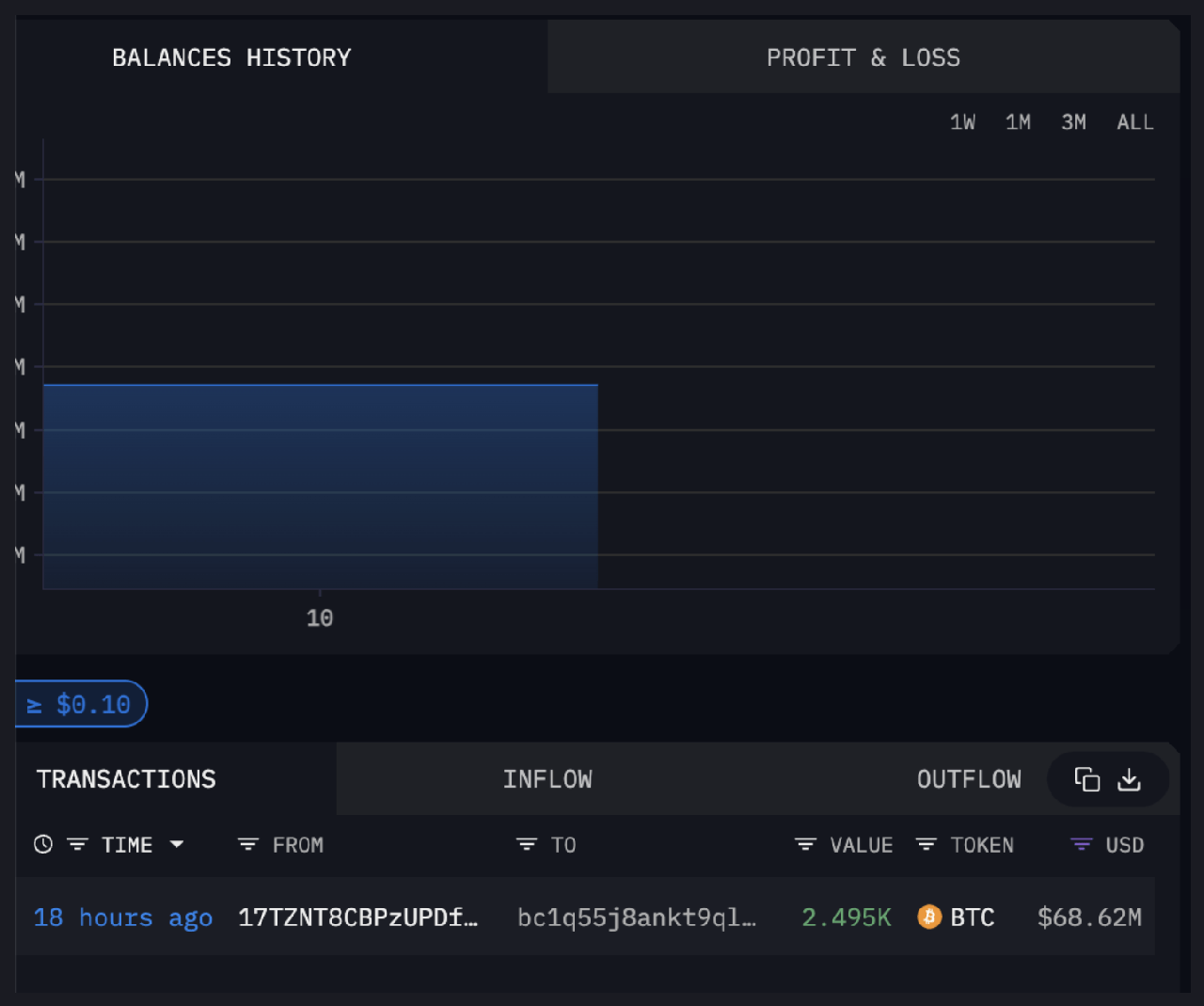Open the '18 hours ago' transaction link
Image resolution: width=1204 pixels, height=1006 pixels.
coord(123,918)
